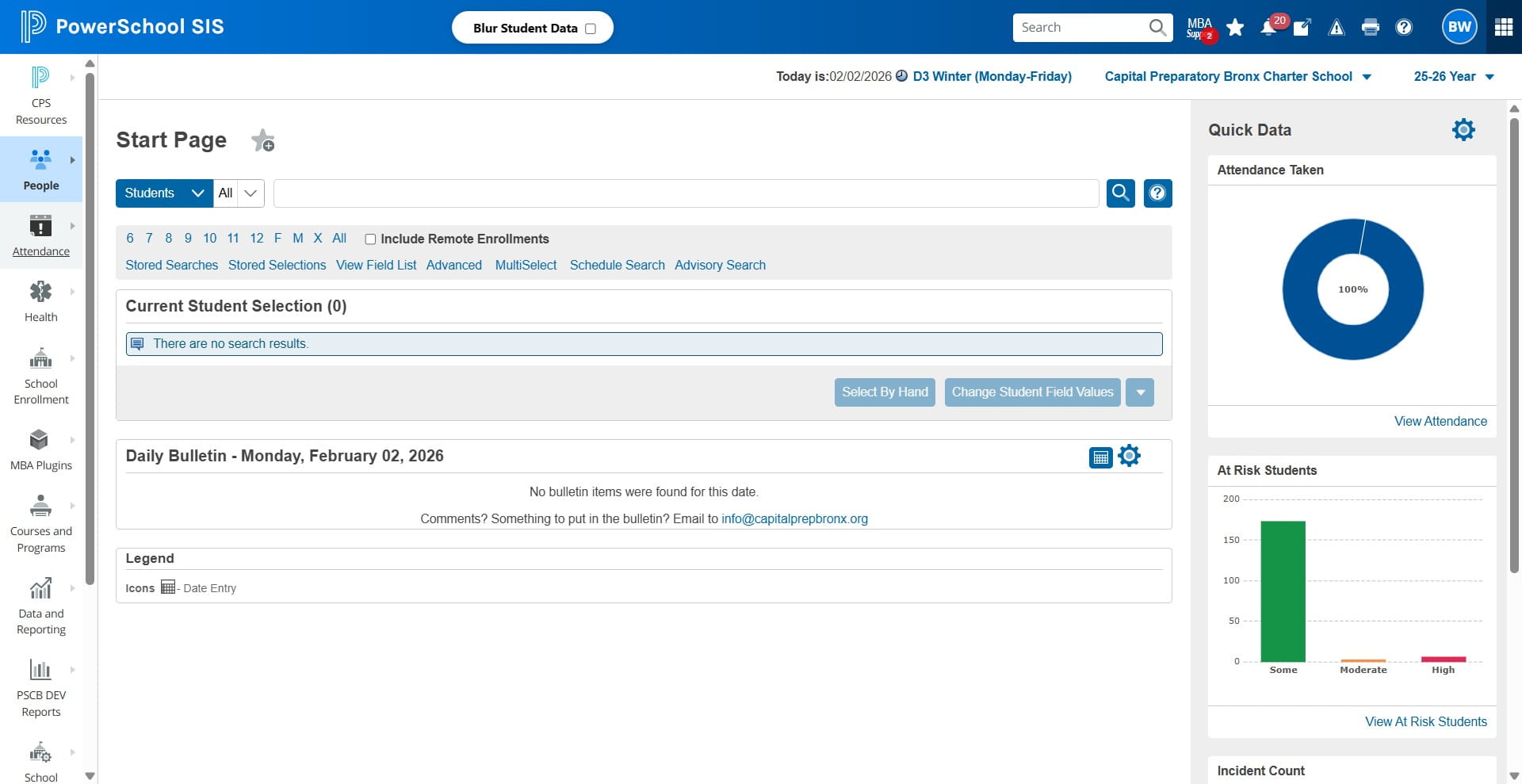This screenshot has height=784, width=1522.
Task: Add Start Page to favorites star
Action: pos(262,140)
